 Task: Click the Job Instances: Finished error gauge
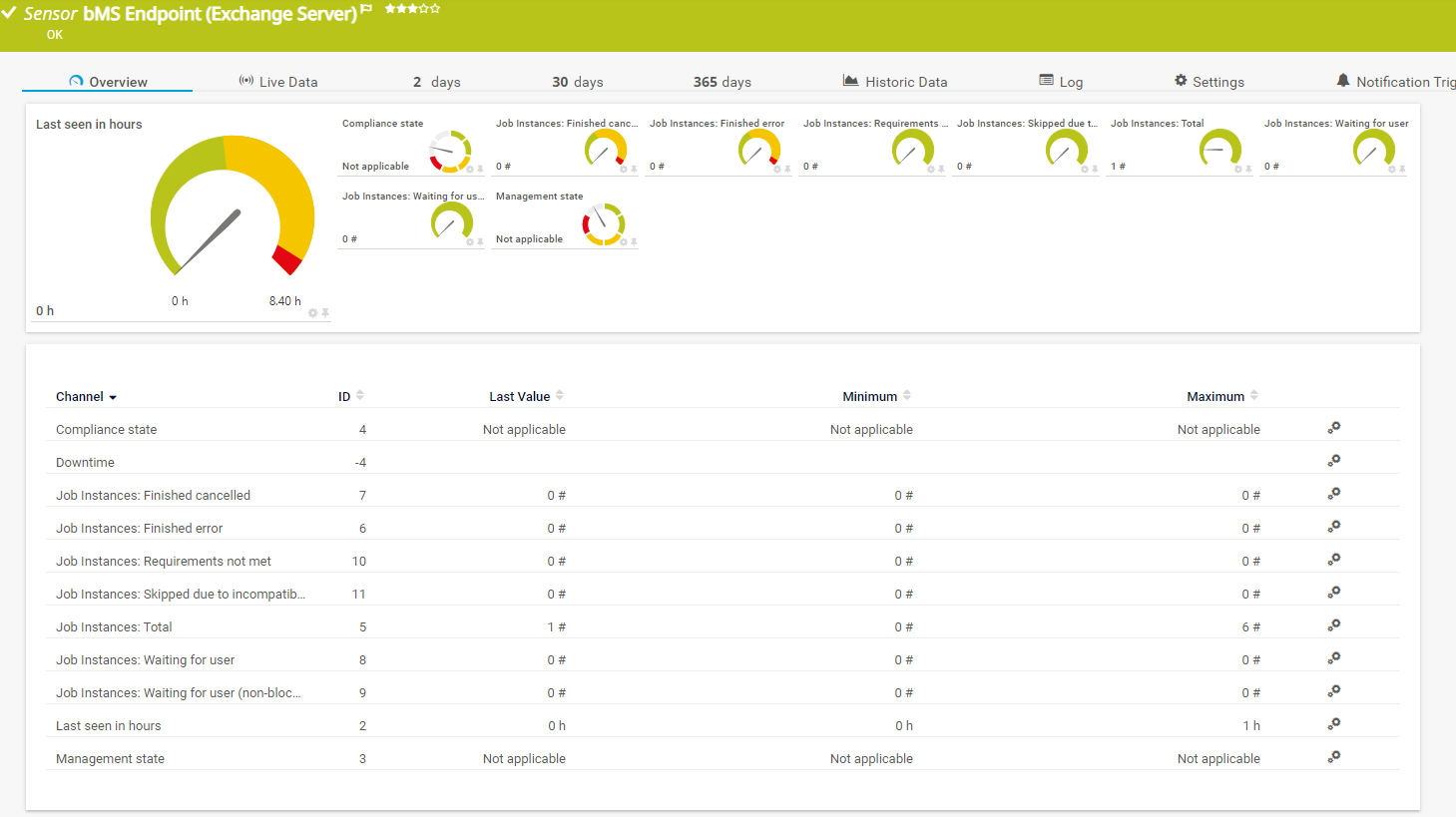pos(758,151)
